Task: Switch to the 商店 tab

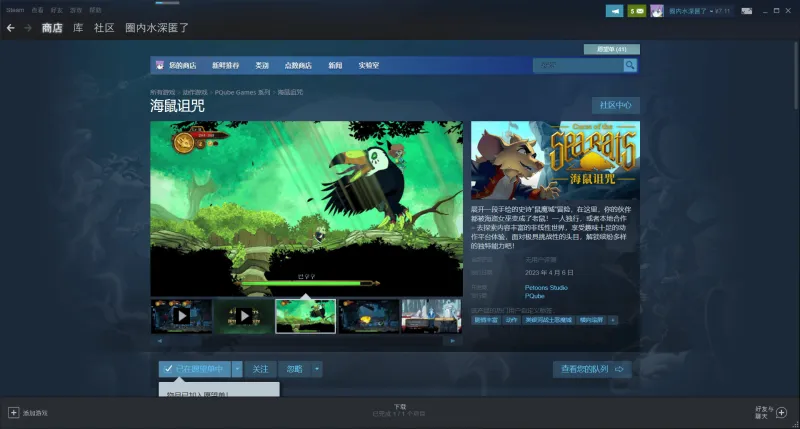Action: click(52, 28)
